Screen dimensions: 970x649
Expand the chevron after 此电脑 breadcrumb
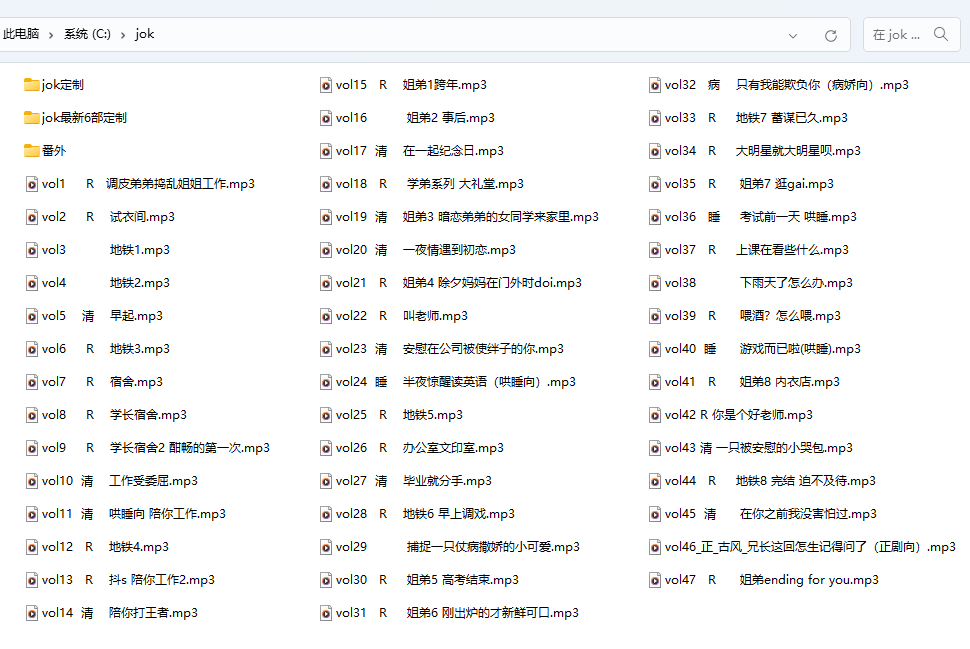50,35
